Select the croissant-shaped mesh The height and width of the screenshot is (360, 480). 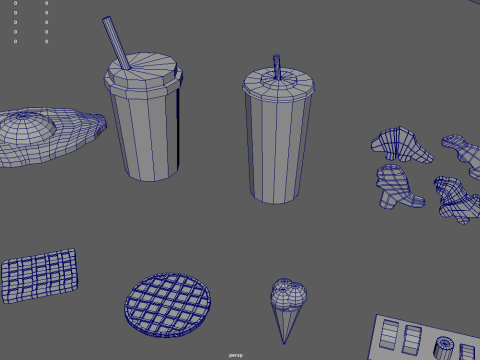[402, 144]
